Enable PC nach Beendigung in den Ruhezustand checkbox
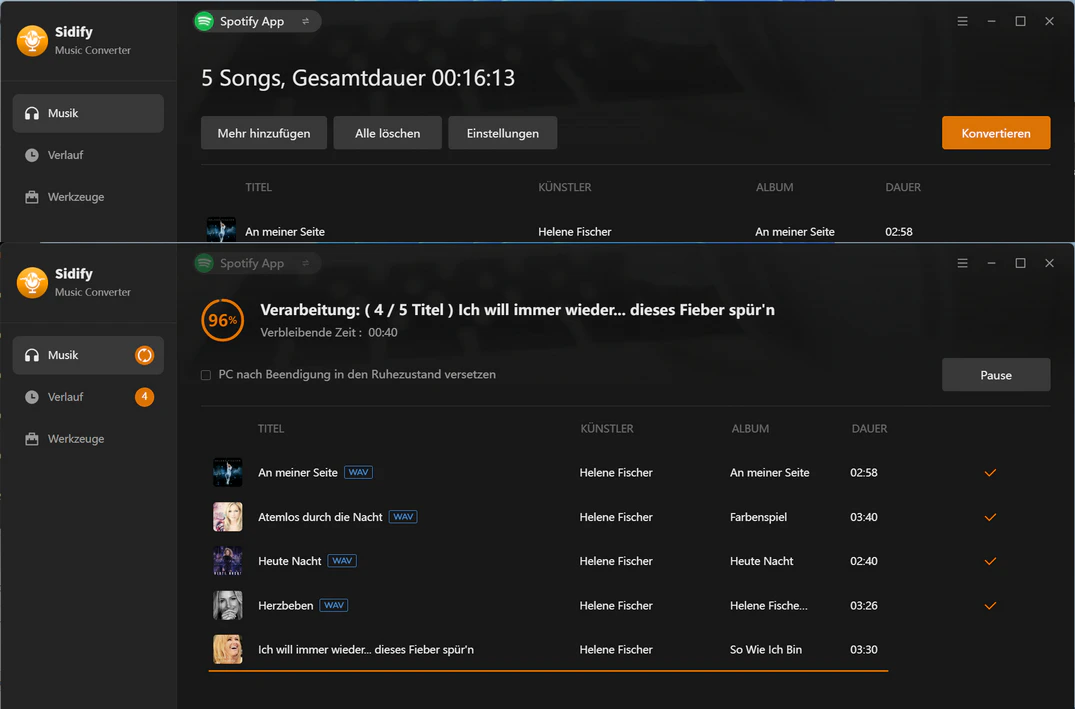Screen dimensions: 1075x709 click(206, 375)
